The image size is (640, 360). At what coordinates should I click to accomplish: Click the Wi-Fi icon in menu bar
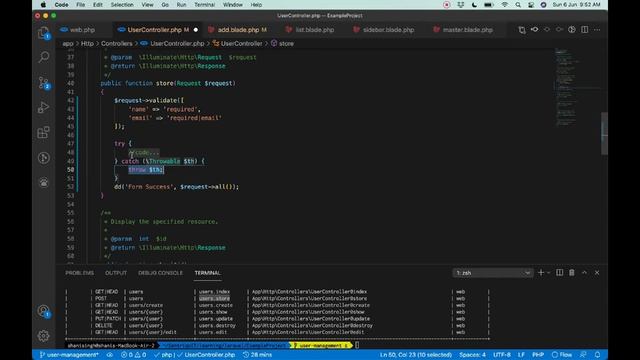point(505,5)
